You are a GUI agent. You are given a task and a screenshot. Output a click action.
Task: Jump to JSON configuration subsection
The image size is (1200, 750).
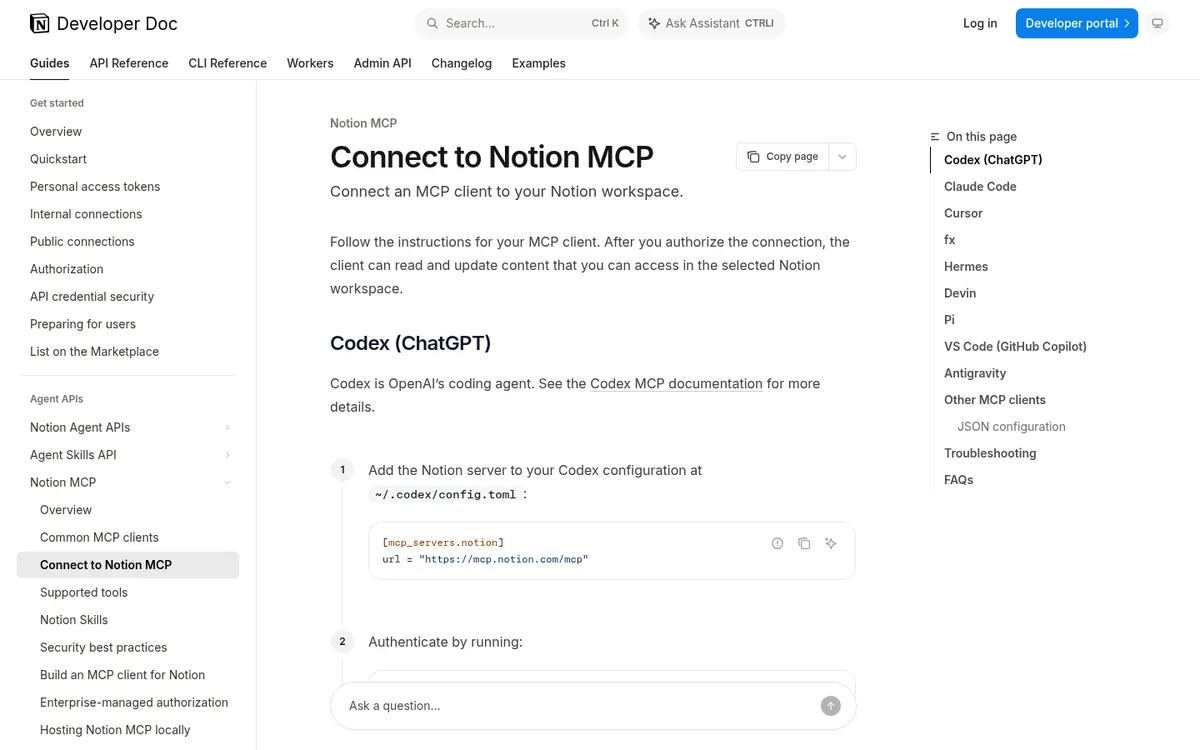[1011, 427]
